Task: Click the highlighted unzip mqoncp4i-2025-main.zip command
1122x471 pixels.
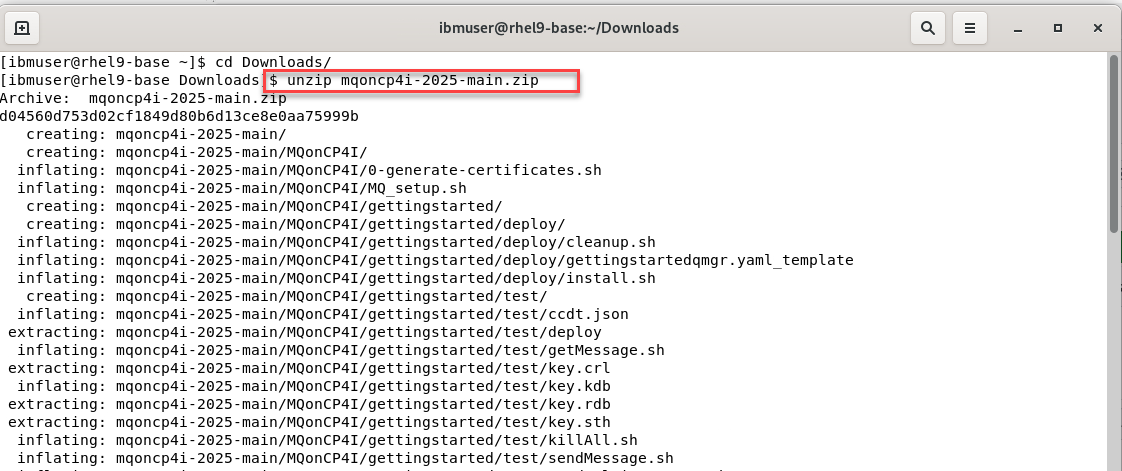Action: [x=421, y=80]
